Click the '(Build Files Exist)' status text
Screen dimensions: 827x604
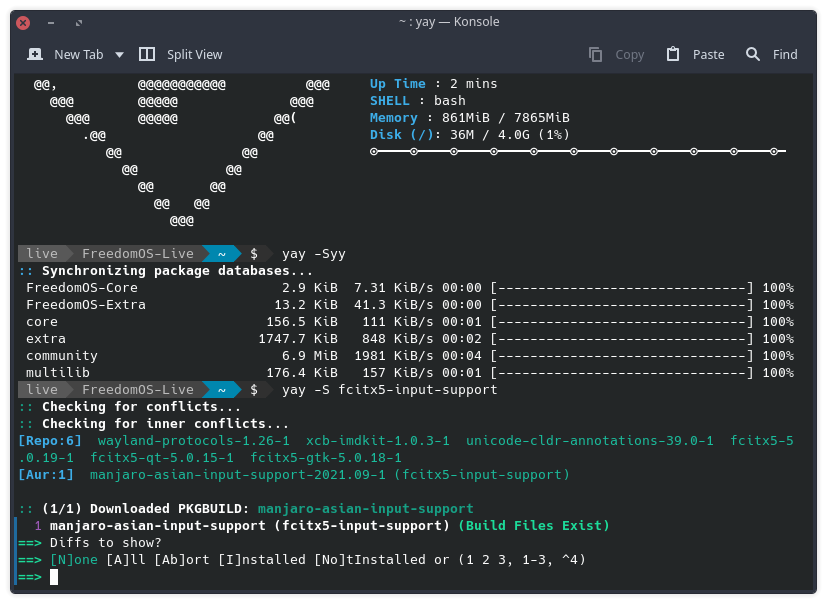click(x=534, y=526)
